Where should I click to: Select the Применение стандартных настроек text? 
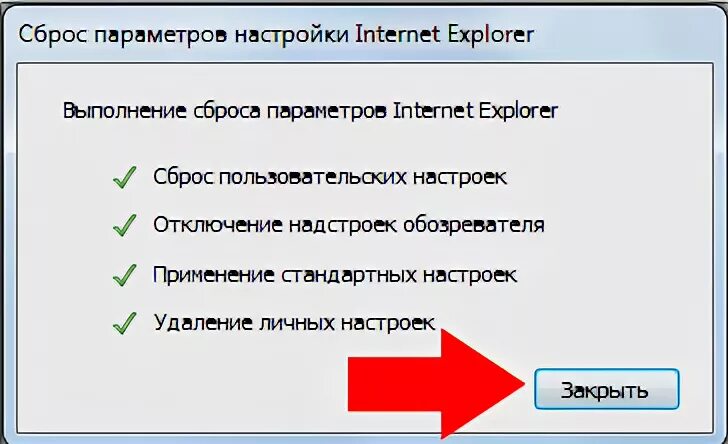(335, 275)
